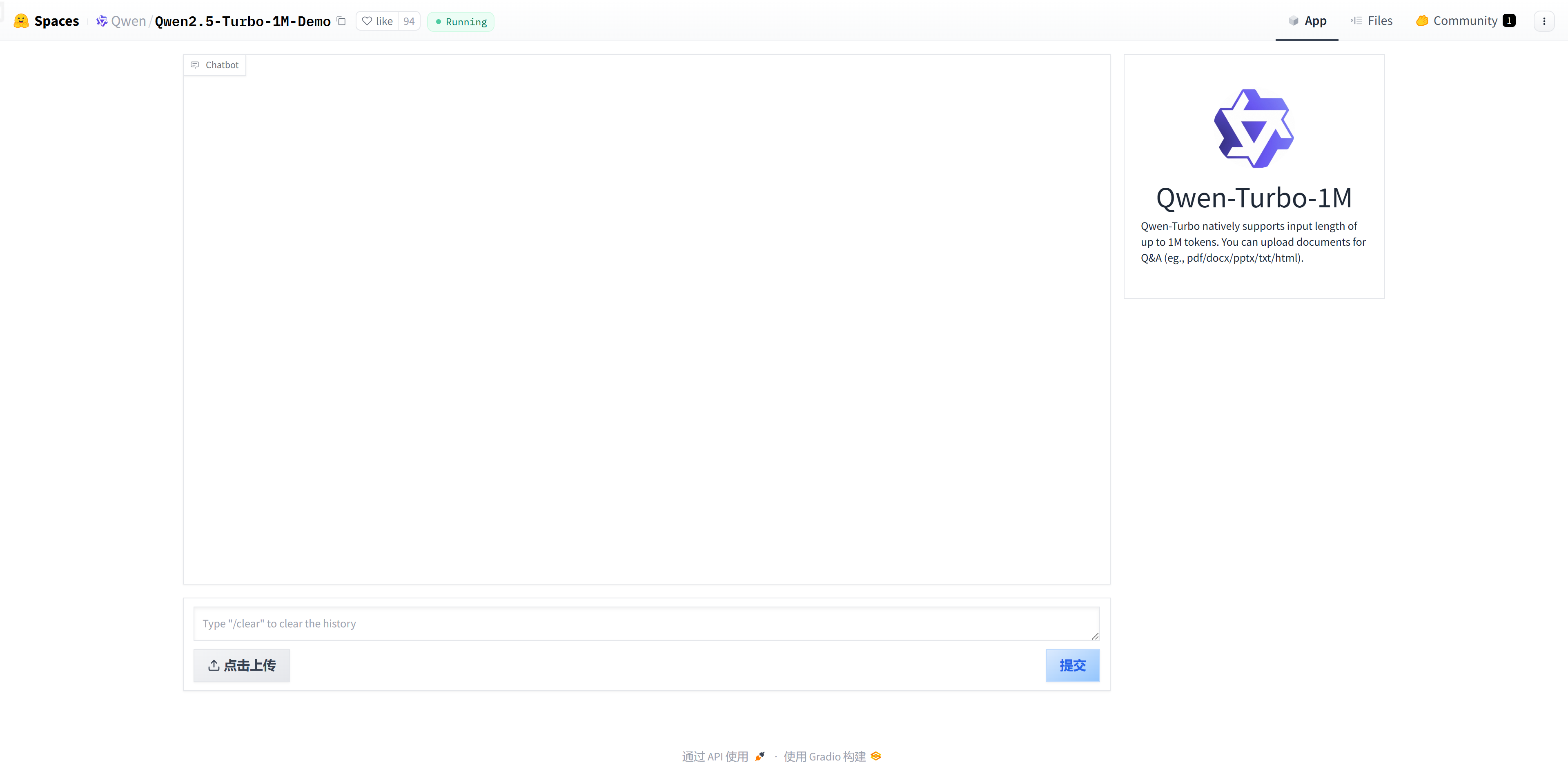Click the Hugging Face logo icon
1568x778 pixels.
(x=21, y=21)
